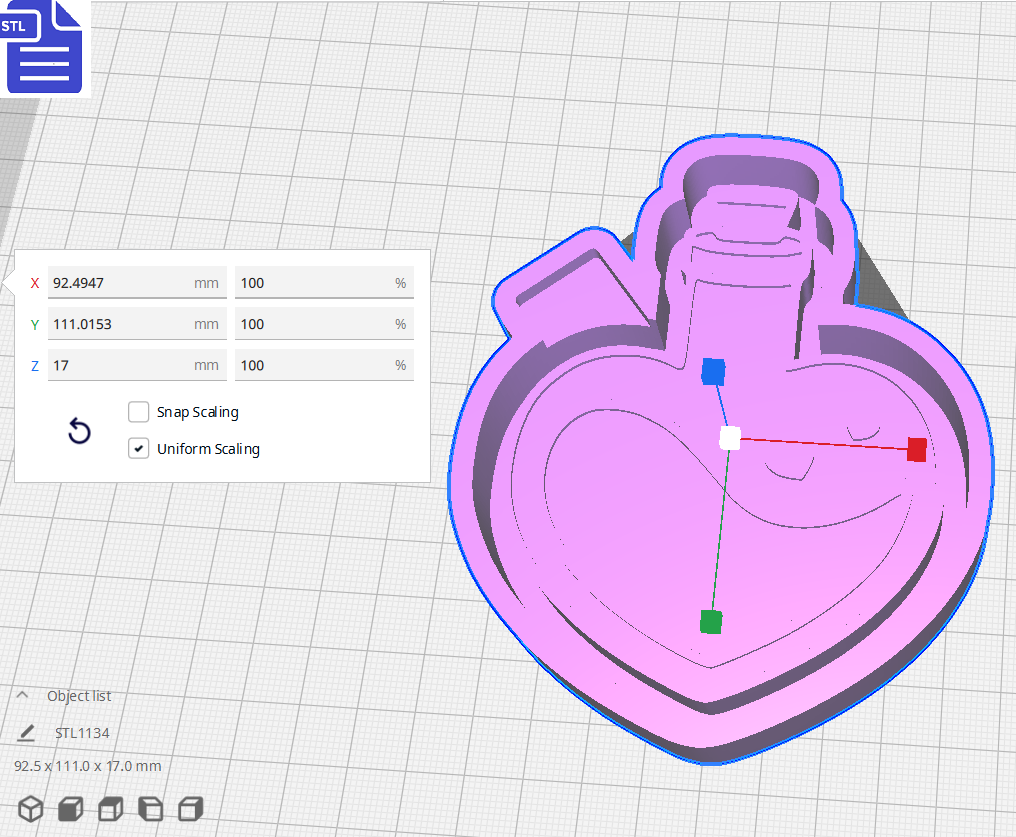Screen dimensions: 1016x837
Task: Select the right side view icon
Action: [x=190, y=808]
